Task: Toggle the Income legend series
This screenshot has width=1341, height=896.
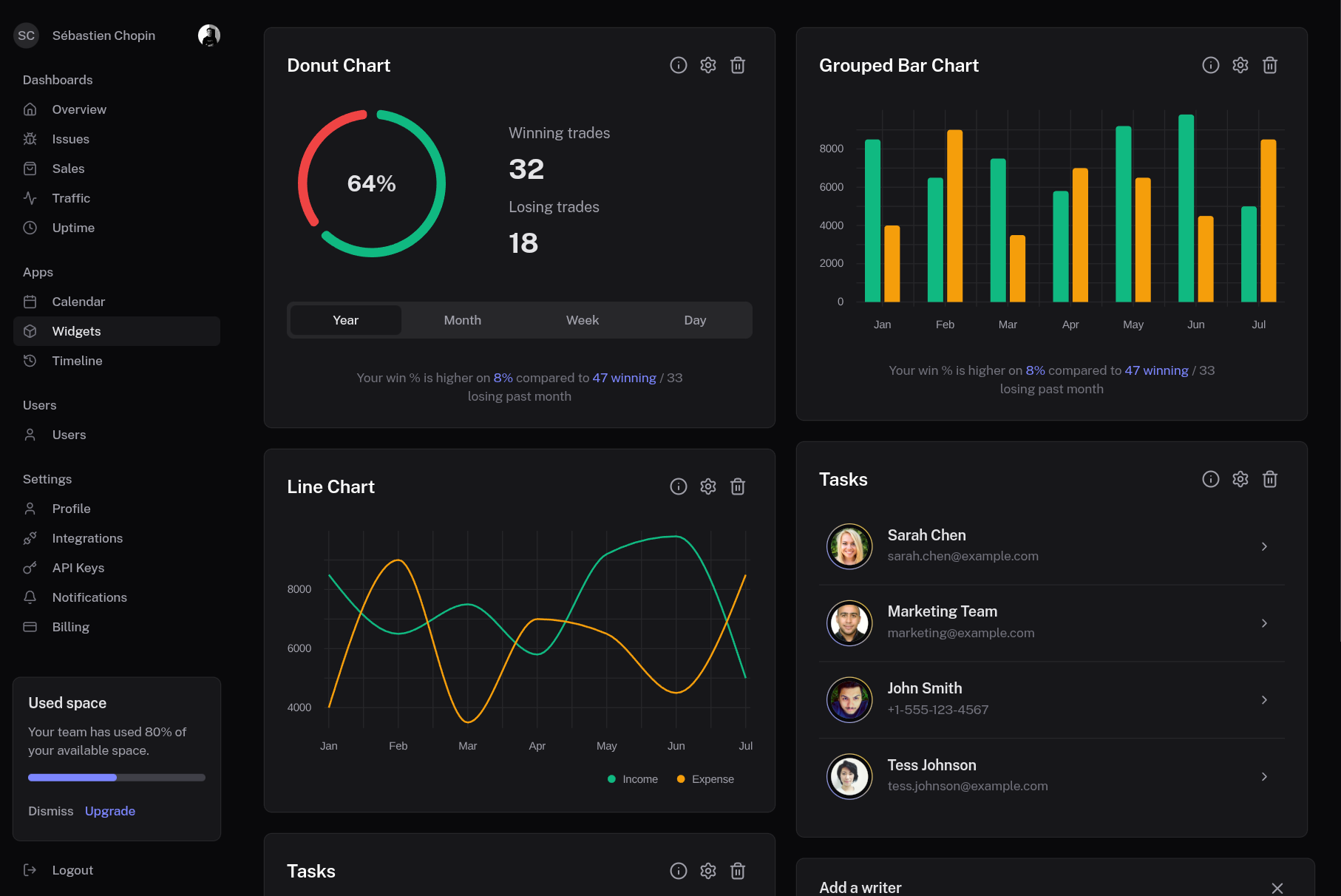Action: pos(633,779)
